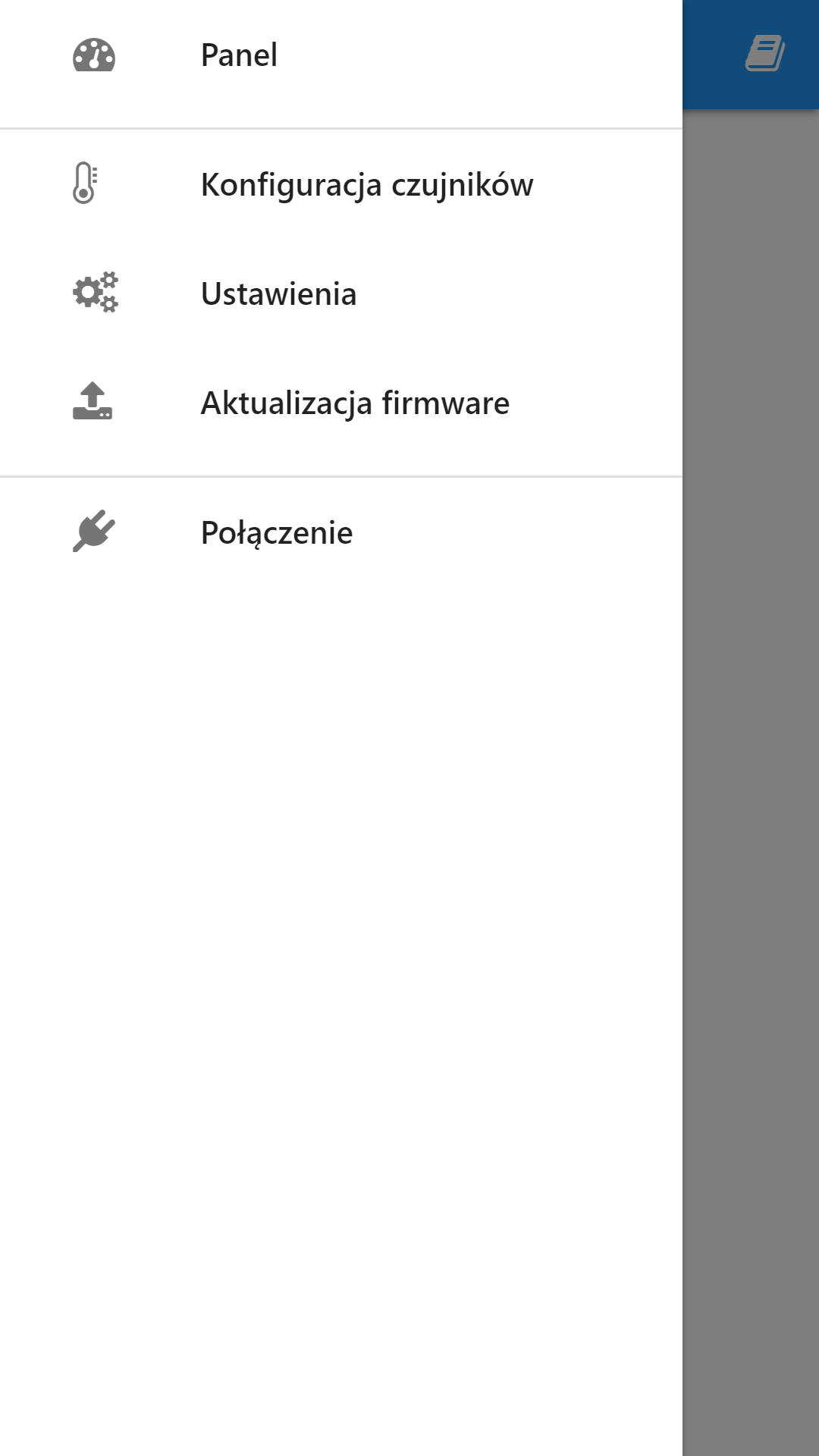The width and height of the screenshot is (819, 1456).
Task: Go to the Ustawienia menu entry
Action: coord(341,293)
